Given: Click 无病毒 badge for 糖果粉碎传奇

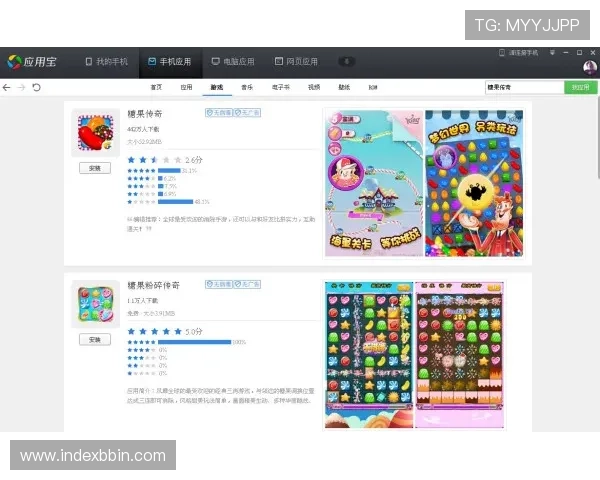Looking at the screenshot, I should (219, 284).
